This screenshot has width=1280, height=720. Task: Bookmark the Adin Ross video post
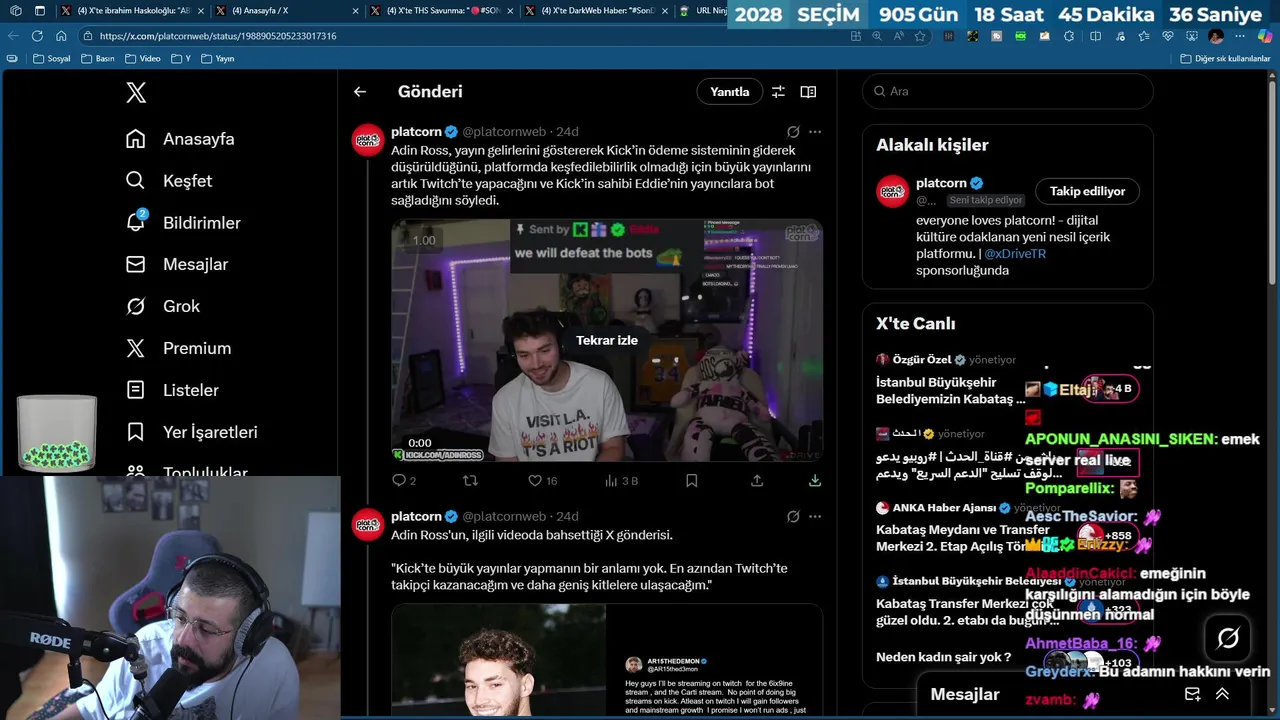point(691,481)
